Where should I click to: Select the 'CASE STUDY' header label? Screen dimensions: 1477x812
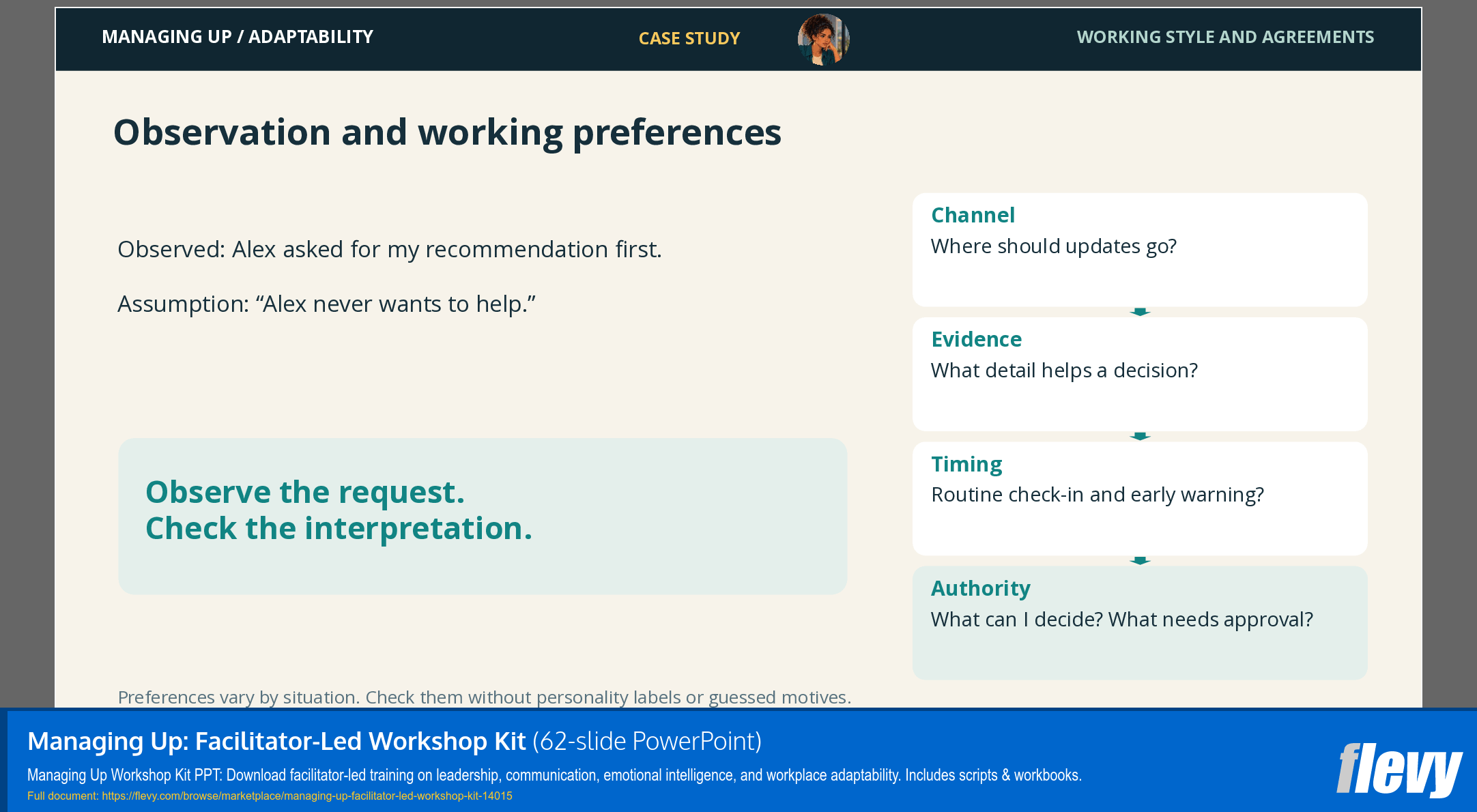pyautogui.click(x=689, y=38)
